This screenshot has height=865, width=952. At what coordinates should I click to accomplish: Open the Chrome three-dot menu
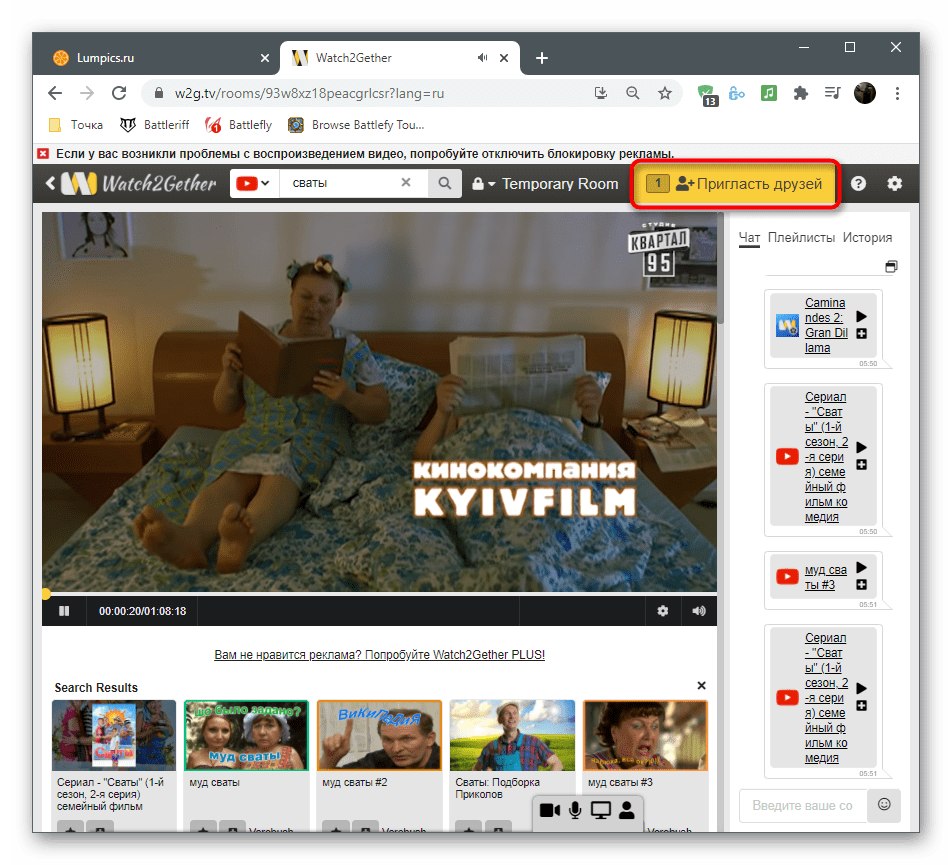[897, 93]
